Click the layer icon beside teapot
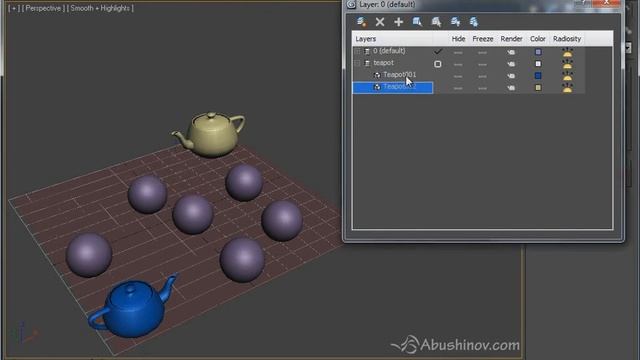The image size is (640, 360). coord(367,63)
